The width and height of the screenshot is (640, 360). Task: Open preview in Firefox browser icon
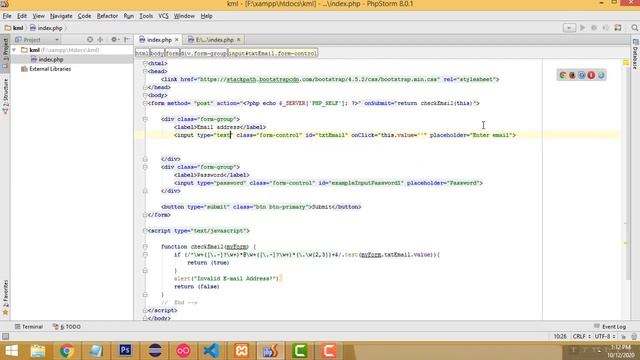pos(572,75)
